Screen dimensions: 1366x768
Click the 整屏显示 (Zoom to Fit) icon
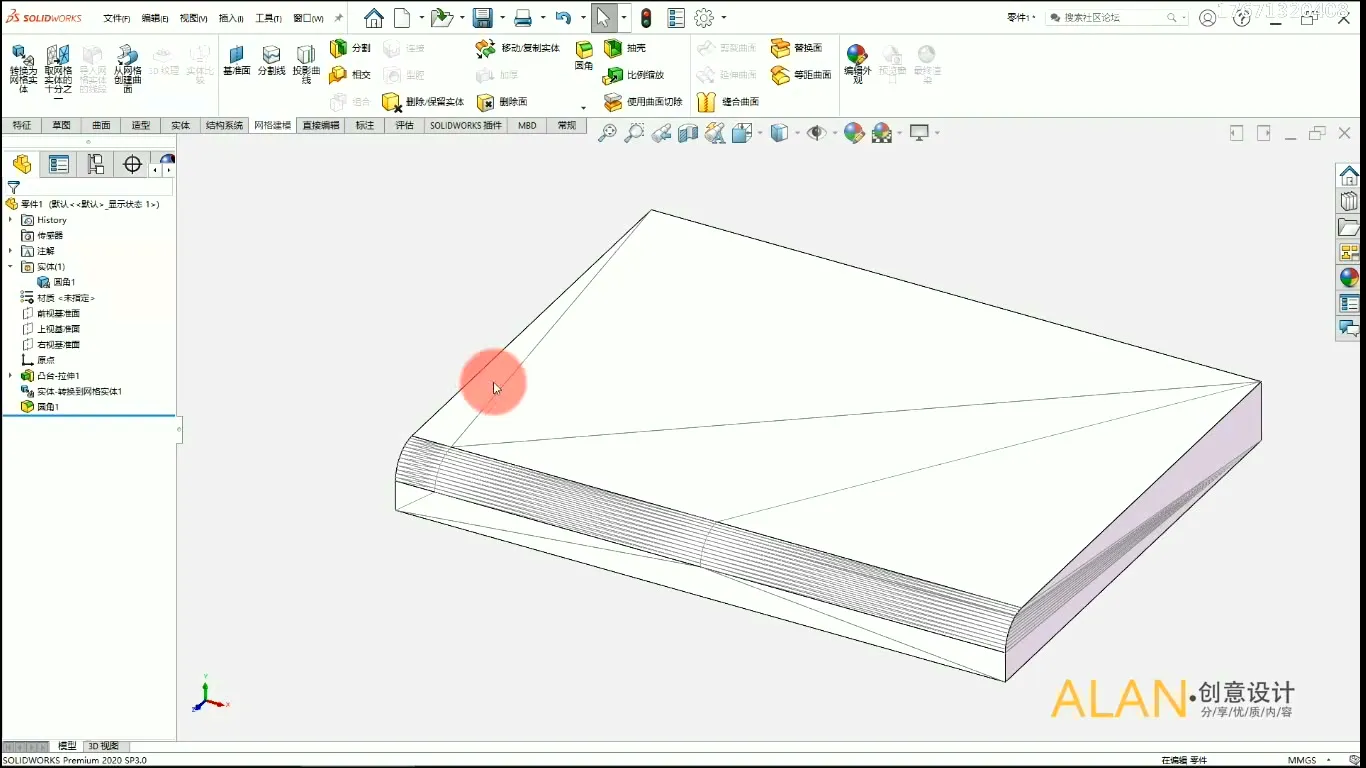(607, 132)
